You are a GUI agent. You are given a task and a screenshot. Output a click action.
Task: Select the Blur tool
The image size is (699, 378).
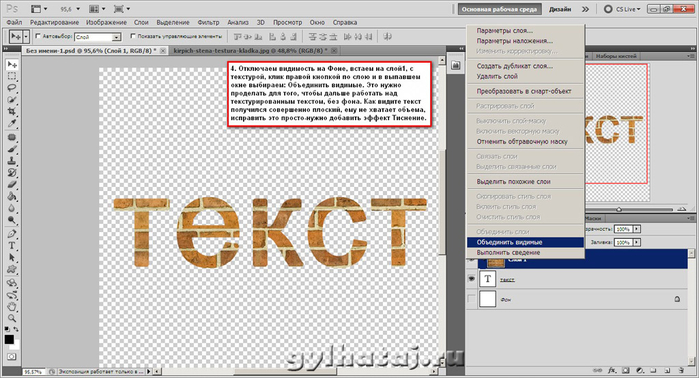pyautogui.click(x=12, y=208)
